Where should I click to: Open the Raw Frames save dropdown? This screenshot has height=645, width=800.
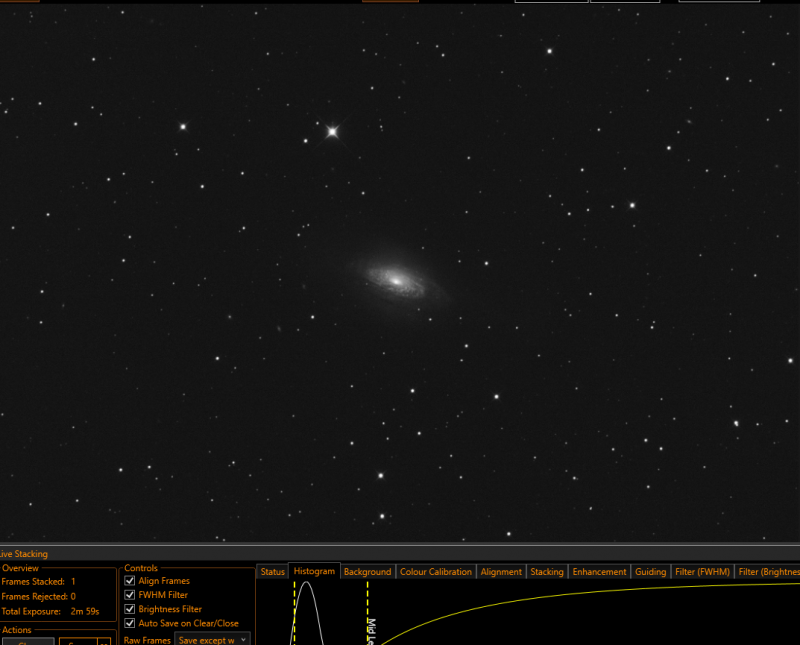click(212, 640)
